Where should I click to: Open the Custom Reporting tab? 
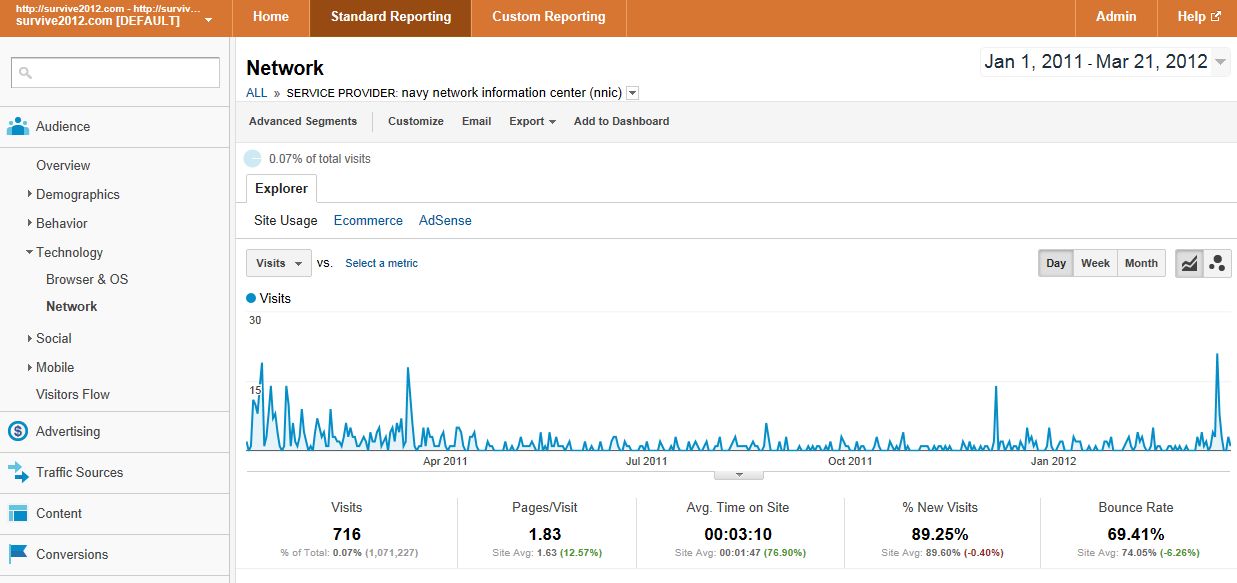pos(549,17)
